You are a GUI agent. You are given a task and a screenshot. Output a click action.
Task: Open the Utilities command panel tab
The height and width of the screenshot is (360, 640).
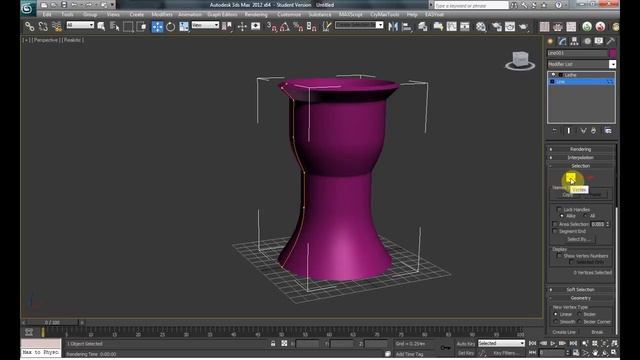coord(611,41)
